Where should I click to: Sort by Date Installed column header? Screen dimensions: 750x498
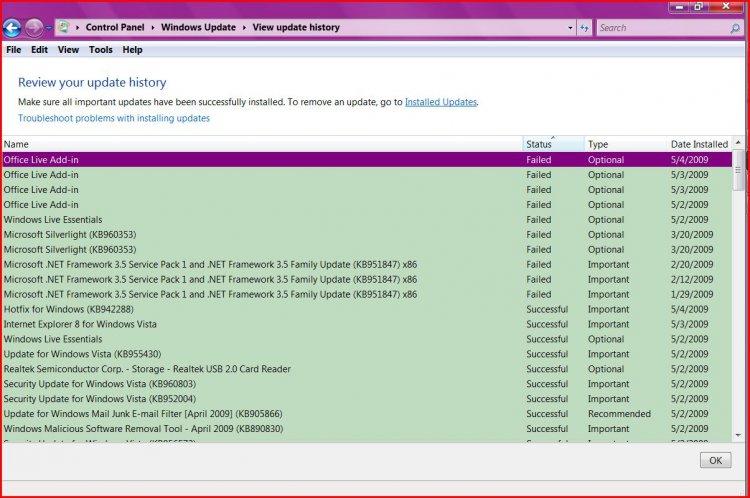(699, 144)
